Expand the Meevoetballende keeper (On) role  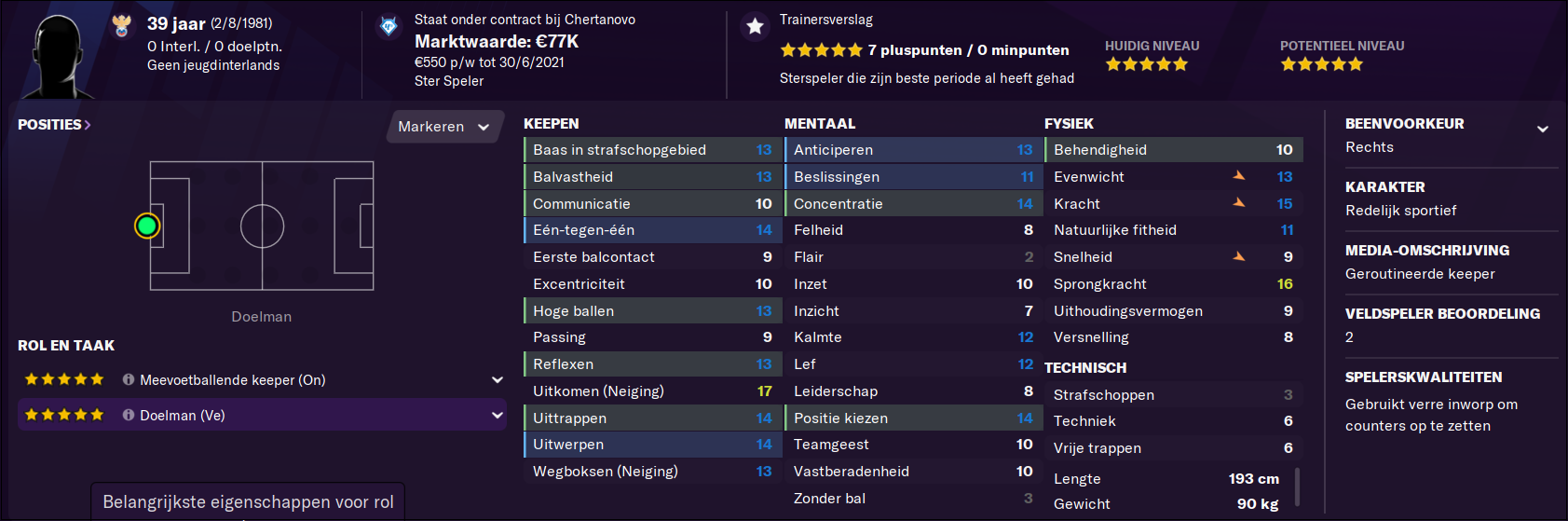click(x=498, y=380)
